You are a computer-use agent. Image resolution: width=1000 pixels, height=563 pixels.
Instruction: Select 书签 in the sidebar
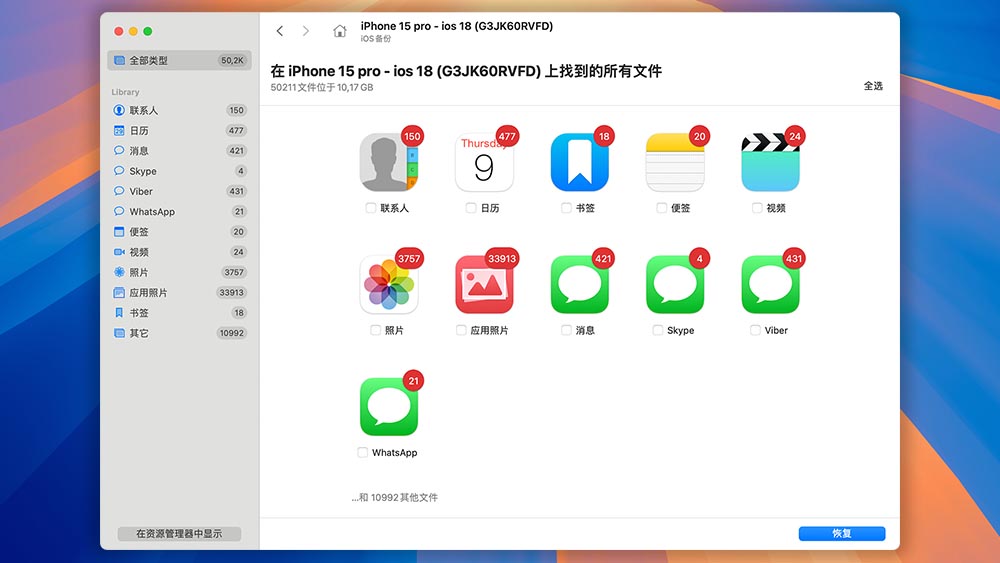click(179, 312)
